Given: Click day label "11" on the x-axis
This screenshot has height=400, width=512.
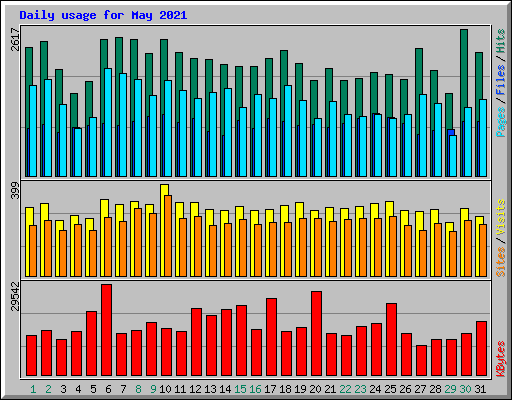Looking at the screenshot, I should (x=180, y=389).
